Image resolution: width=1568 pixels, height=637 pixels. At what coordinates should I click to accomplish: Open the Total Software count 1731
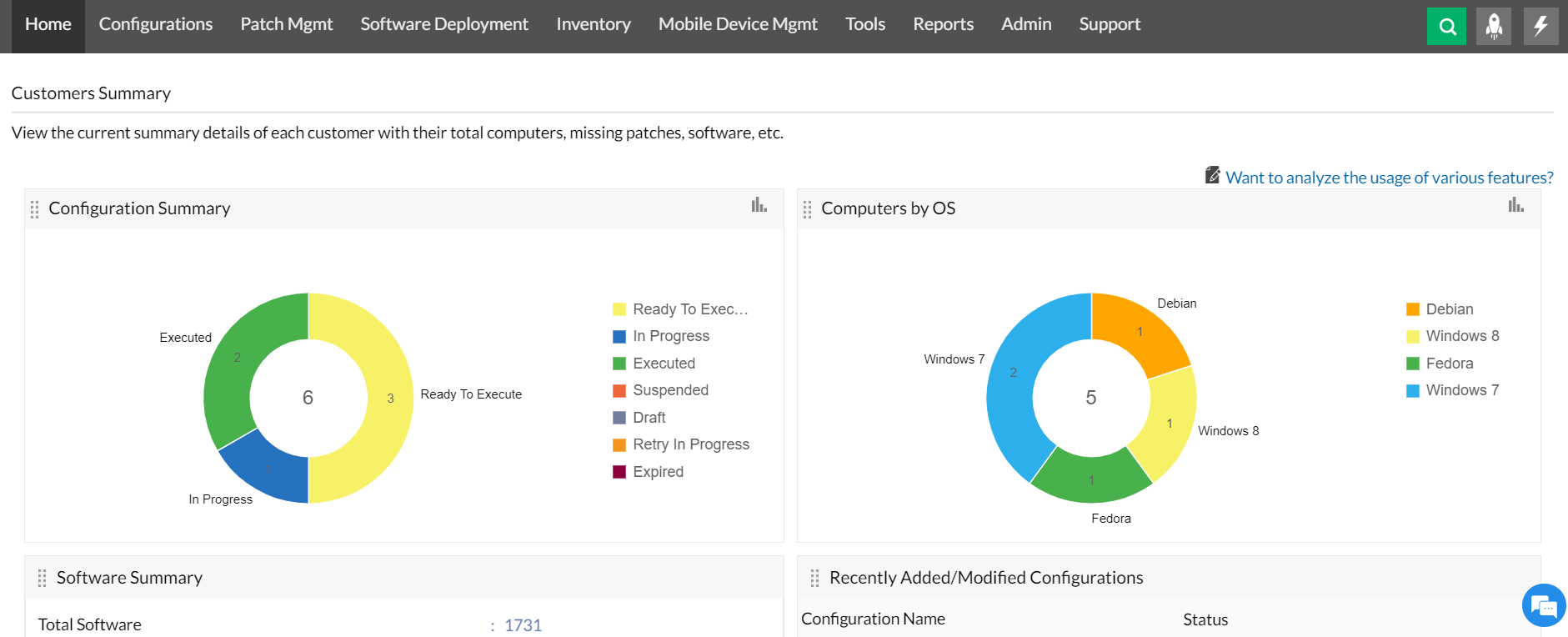point(523,625)
